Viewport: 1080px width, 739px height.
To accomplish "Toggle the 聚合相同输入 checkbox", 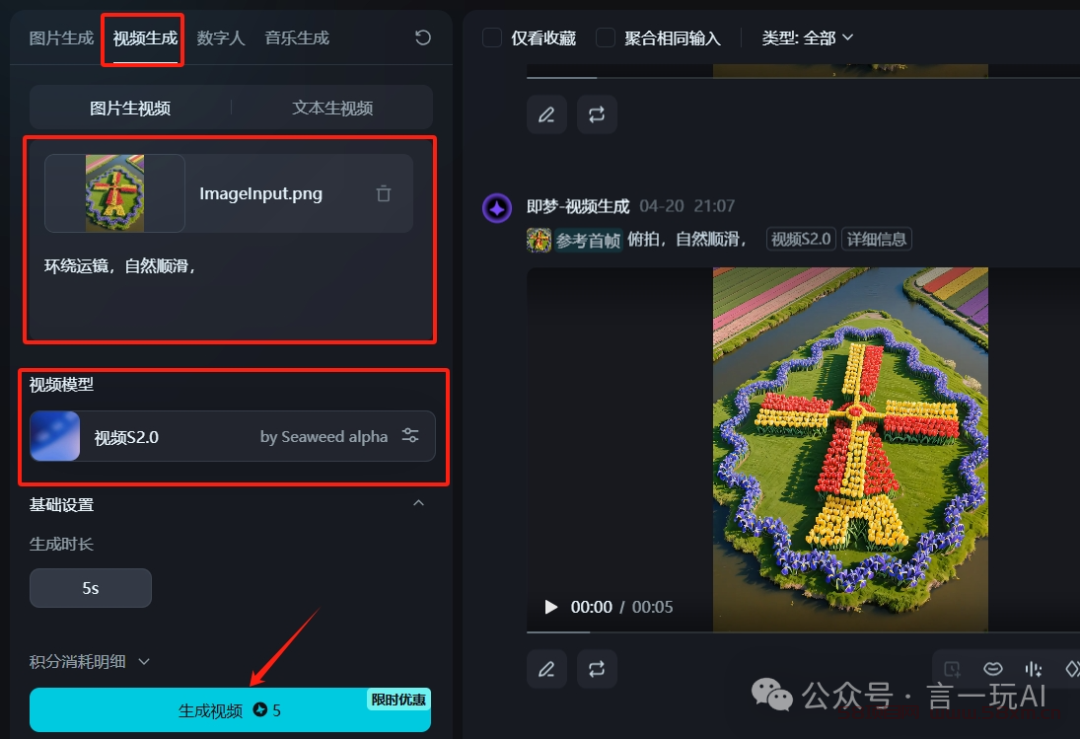I will click(x=605, y=37).
